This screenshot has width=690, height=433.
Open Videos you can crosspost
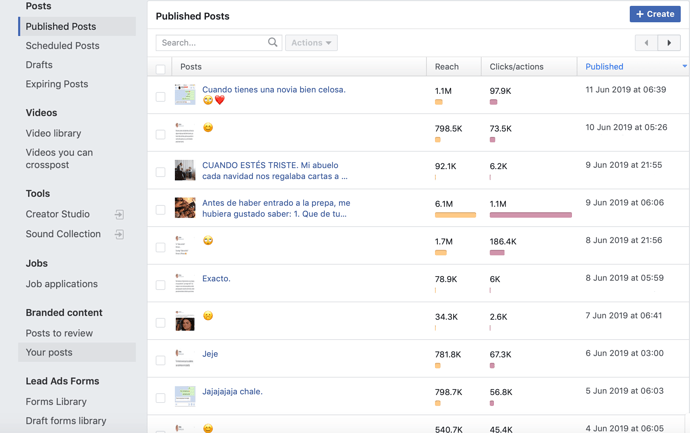tap(59, 158)
